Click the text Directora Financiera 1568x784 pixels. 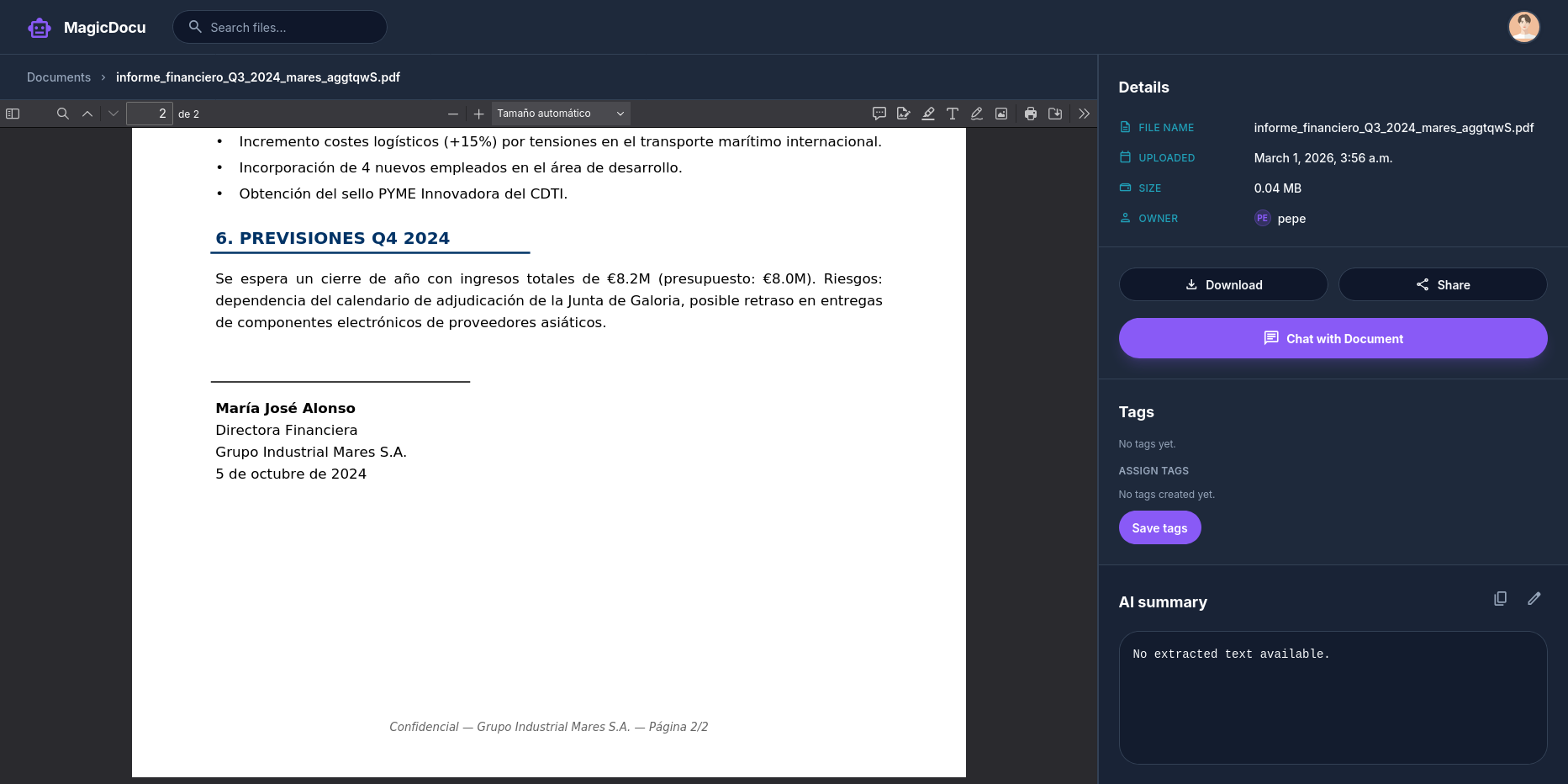point(287,430)
